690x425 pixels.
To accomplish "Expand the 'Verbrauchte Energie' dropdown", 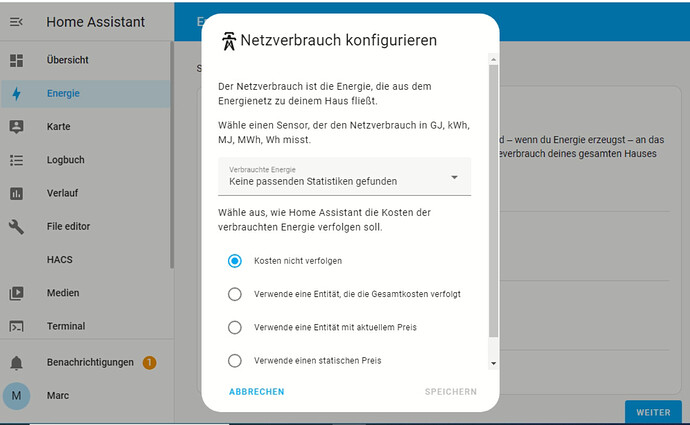I will click(344, 177).
